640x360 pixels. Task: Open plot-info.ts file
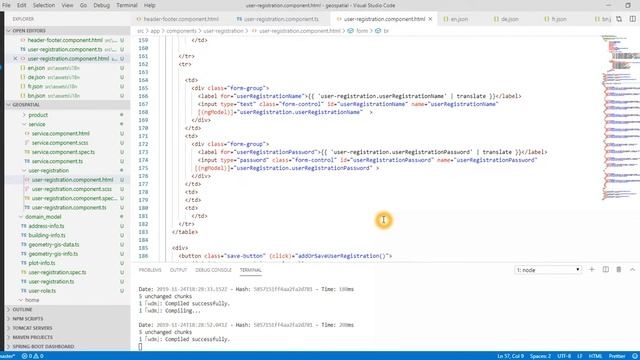pyautogui.click(x=42, y=263)
